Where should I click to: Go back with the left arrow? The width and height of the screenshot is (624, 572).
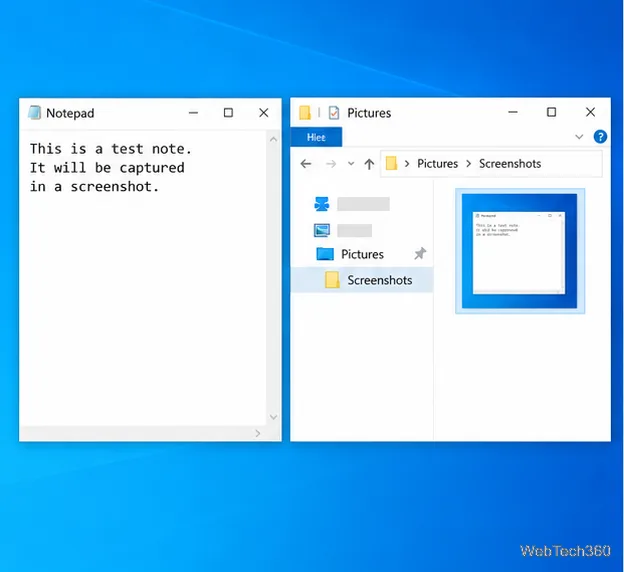[306, 164]
